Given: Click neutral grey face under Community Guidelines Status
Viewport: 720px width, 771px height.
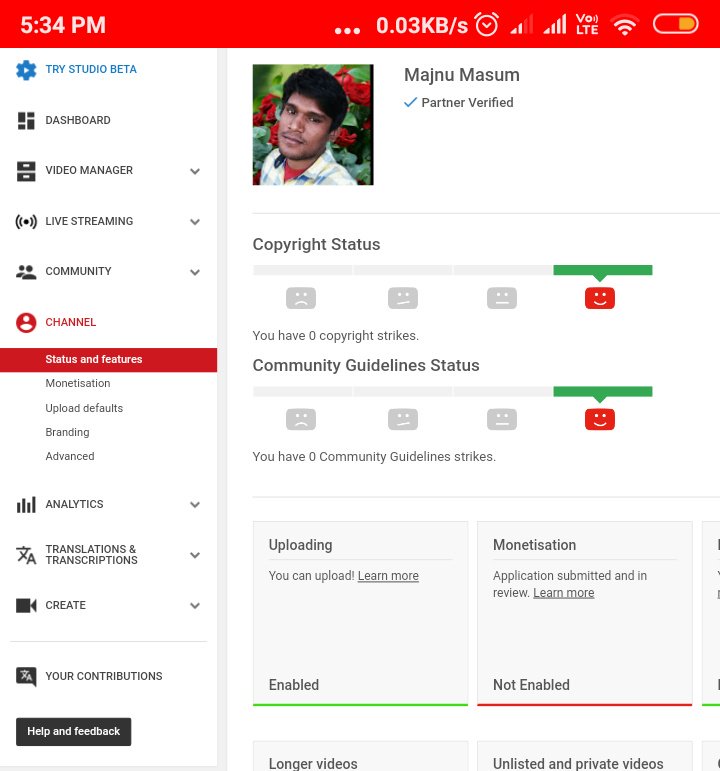Looking at the screenshot, I should (502, 419).
